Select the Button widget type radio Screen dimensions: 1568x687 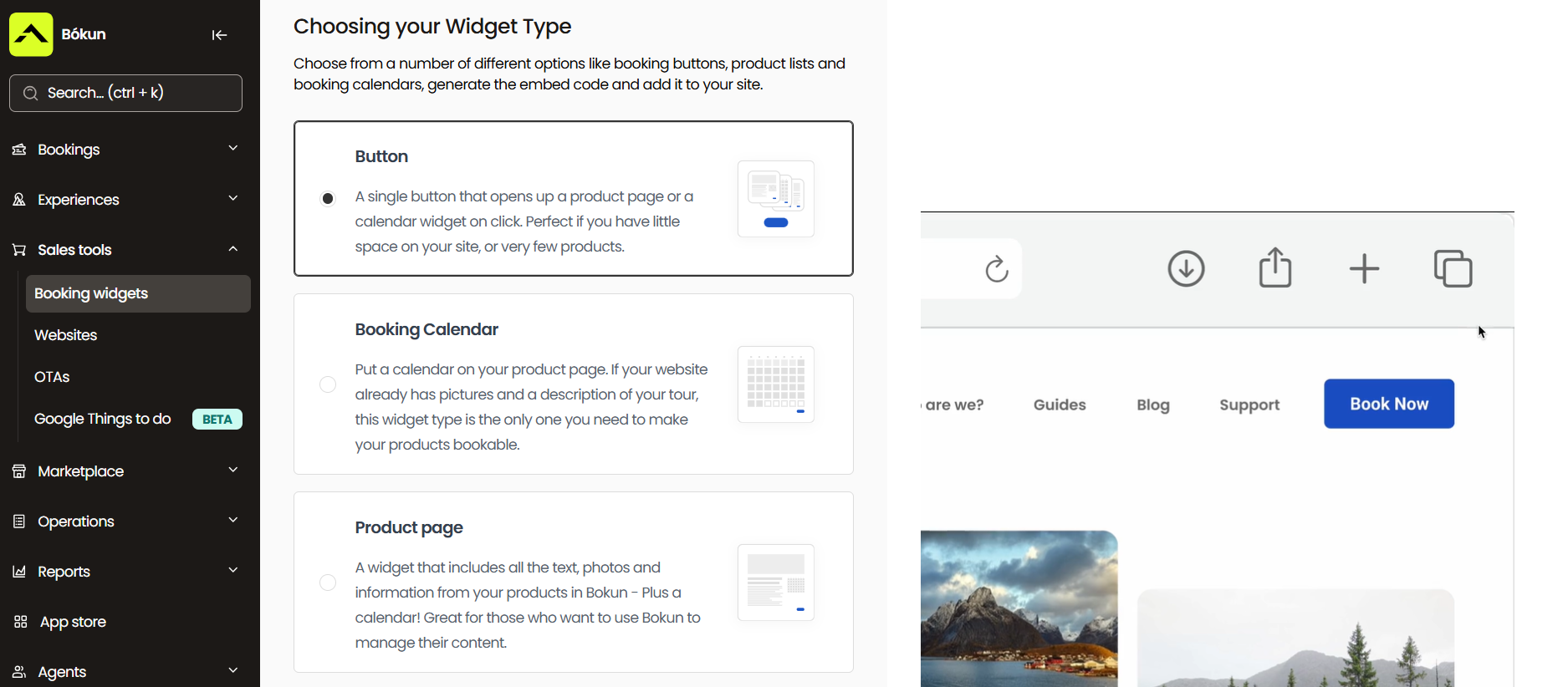click(328, 199)
